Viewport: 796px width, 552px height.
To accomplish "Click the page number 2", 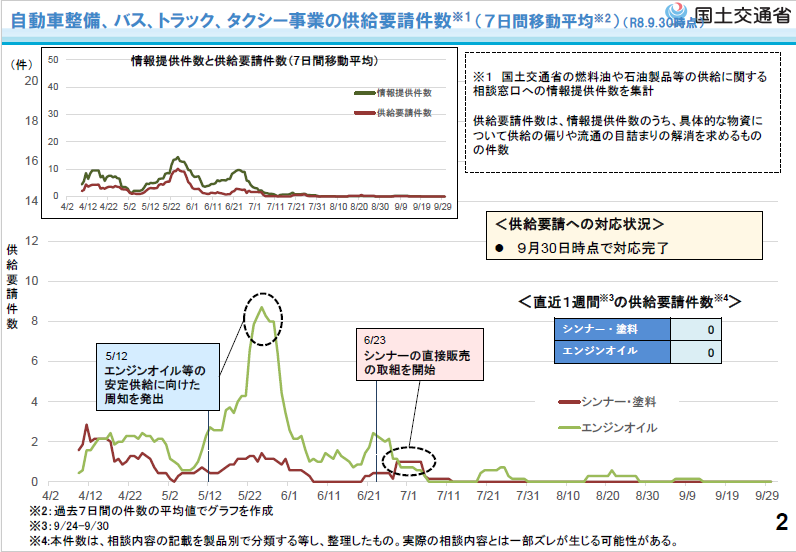I will coord(782,522).
